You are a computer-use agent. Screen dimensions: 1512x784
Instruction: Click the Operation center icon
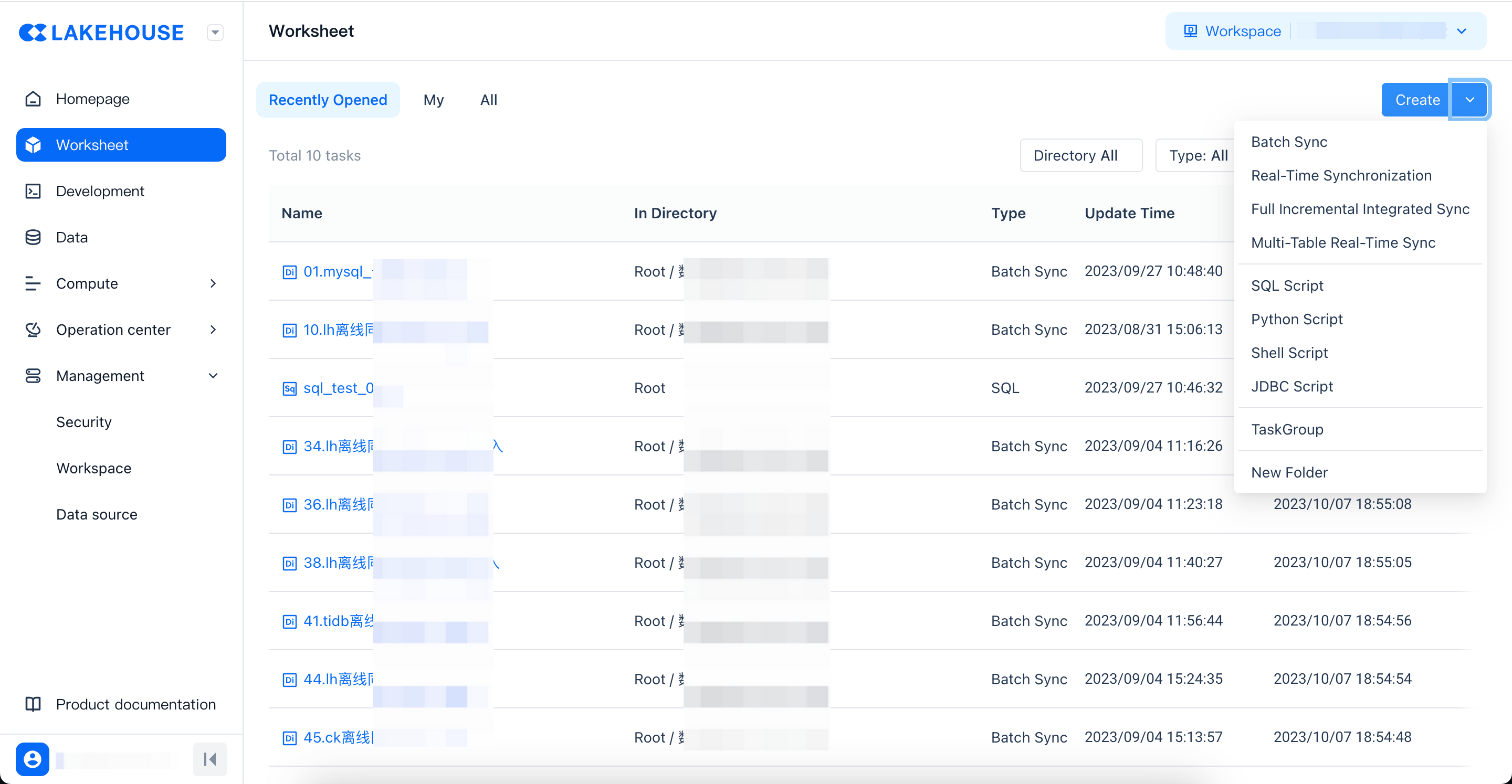tap(33, 330)
